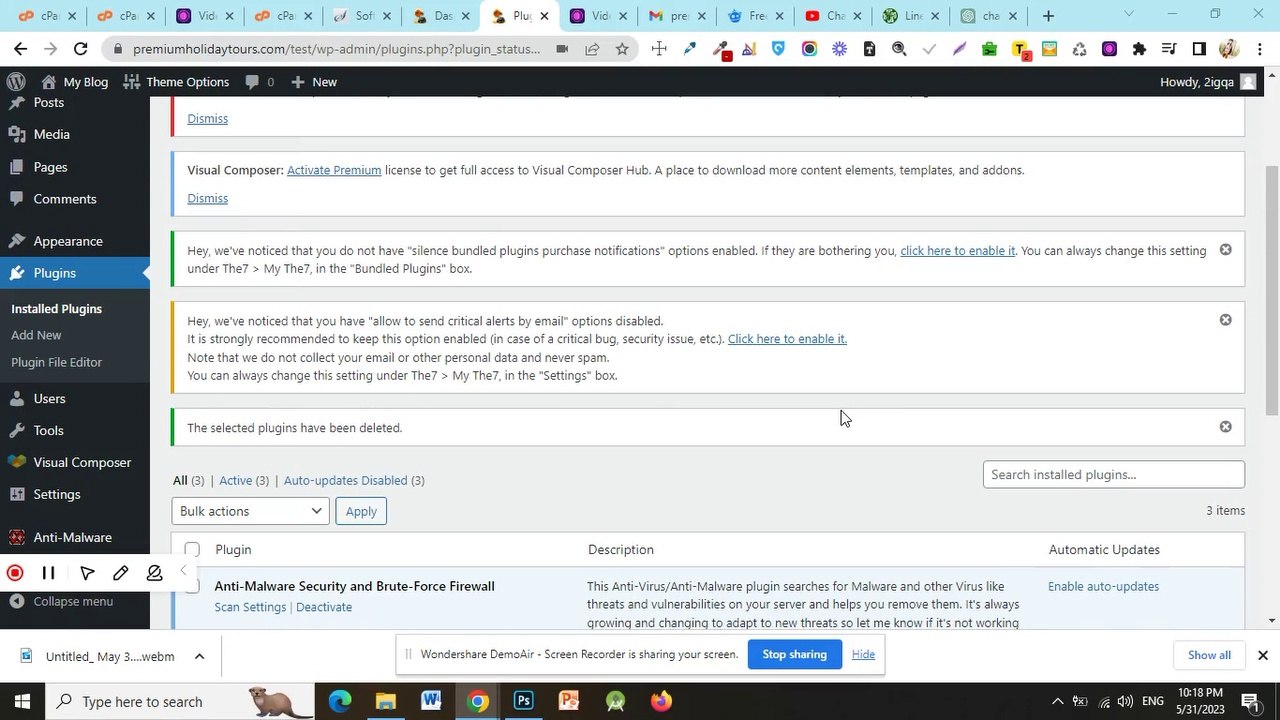This screenshot has width=1280, height=720.
Task: Deactivate Anti-Malware Security plugin
Action: coord(324,607)
